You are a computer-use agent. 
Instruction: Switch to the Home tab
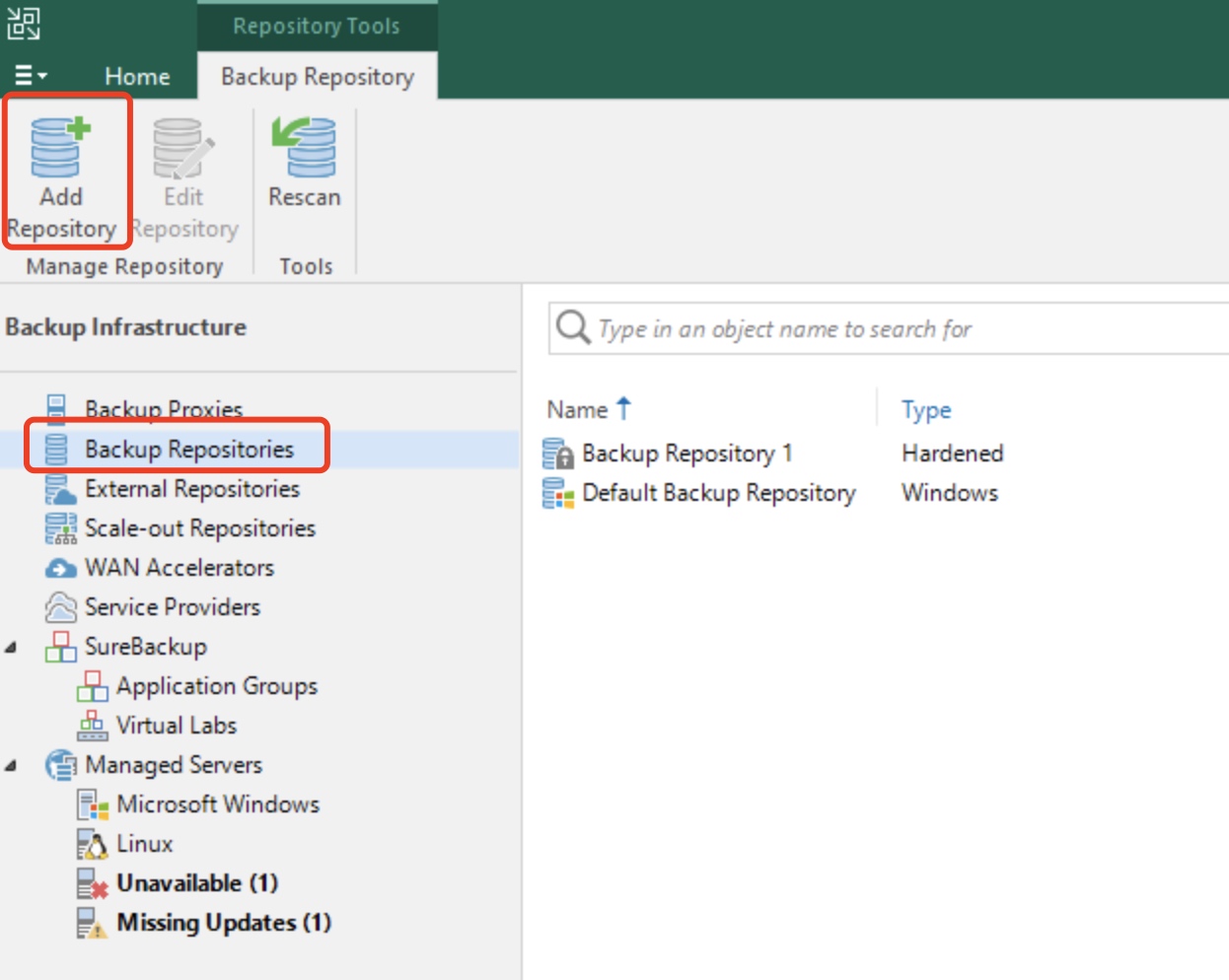(137, 76)
